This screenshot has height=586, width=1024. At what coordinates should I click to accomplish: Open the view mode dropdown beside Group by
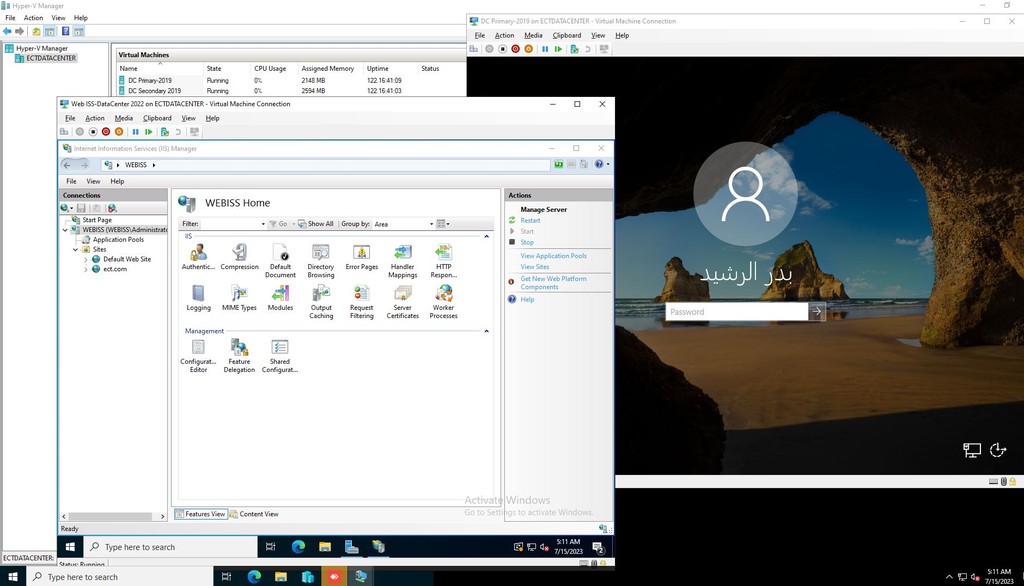[x=443, y=224]
